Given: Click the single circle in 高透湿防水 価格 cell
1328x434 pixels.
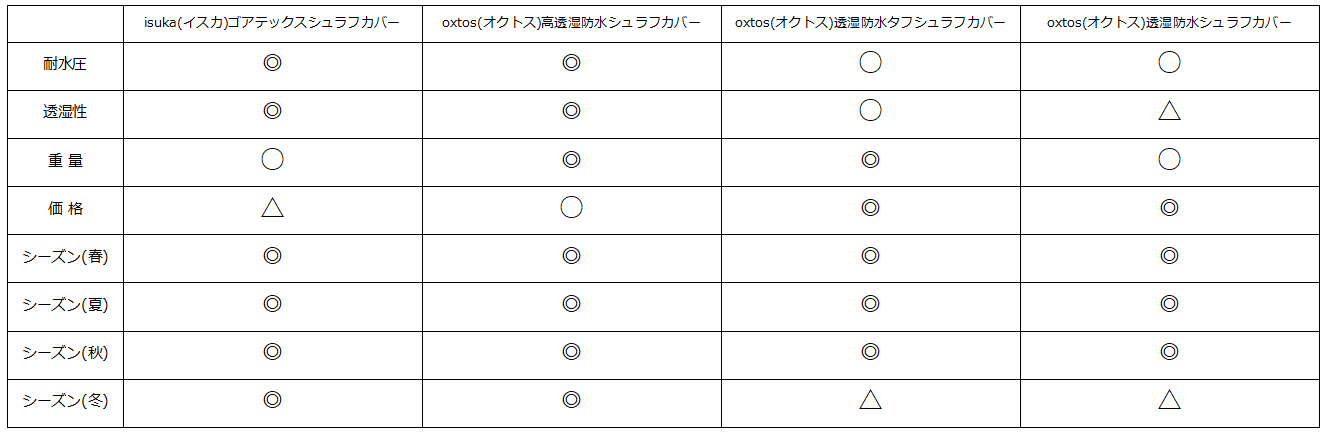Looking at the screenshot, I should click(x=571, y=207).
